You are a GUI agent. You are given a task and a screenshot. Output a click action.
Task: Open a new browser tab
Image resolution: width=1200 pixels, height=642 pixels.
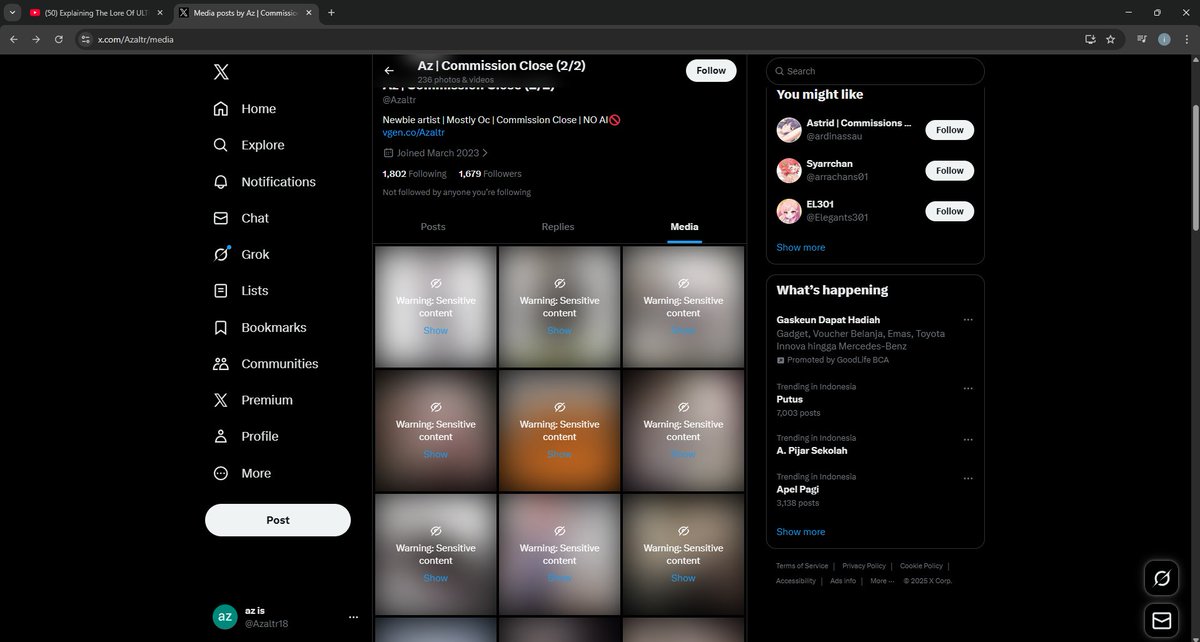point(331,13)
